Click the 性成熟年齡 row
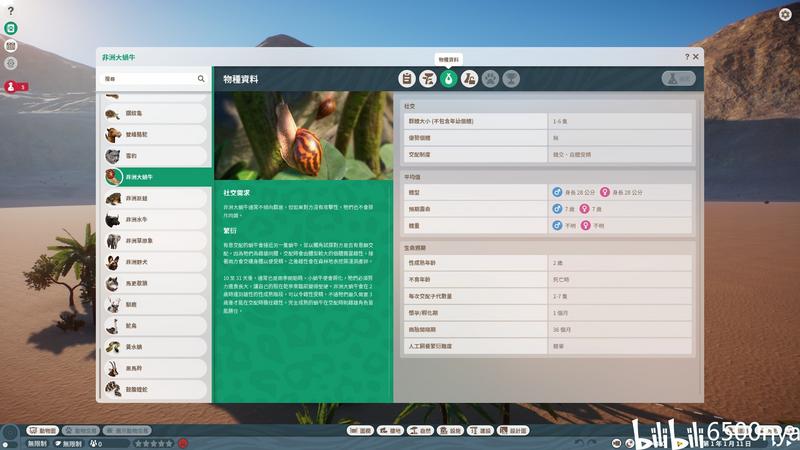The height and width of the screenshot is (450, 800). 548,263
